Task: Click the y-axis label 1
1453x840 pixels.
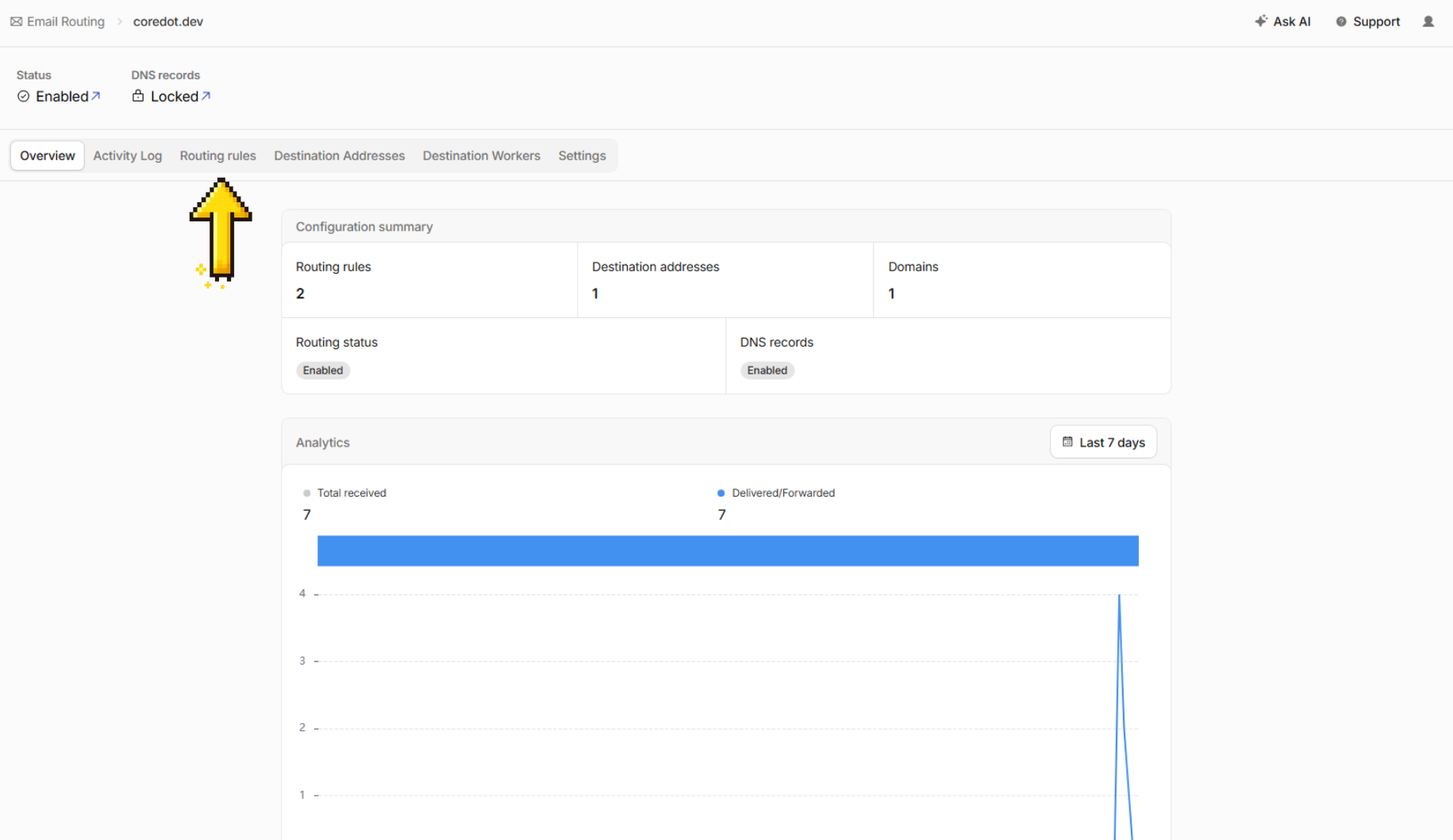Action: pos(302,795)
